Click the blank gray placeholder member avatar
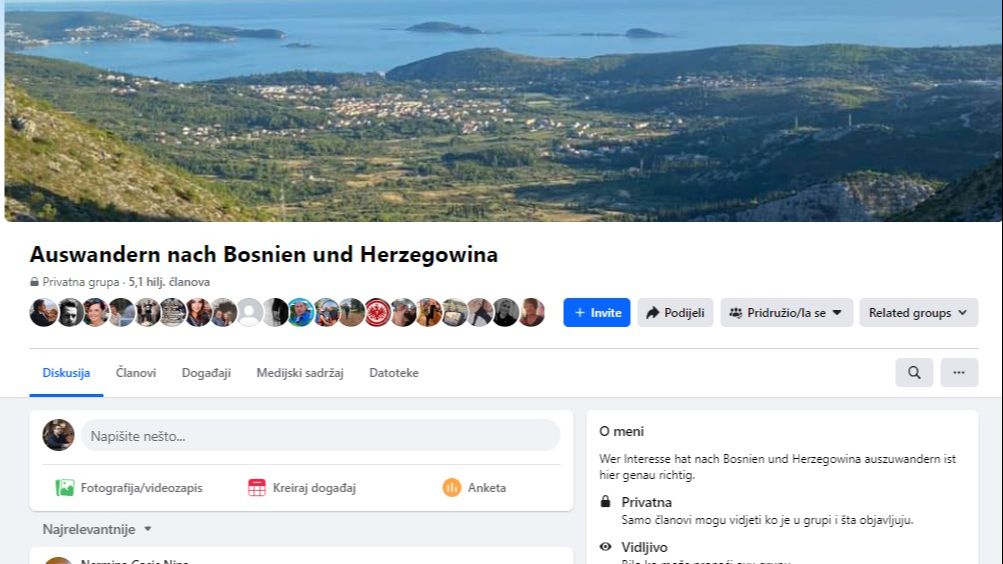The image size is (1003, 564). tap(249, 313)
